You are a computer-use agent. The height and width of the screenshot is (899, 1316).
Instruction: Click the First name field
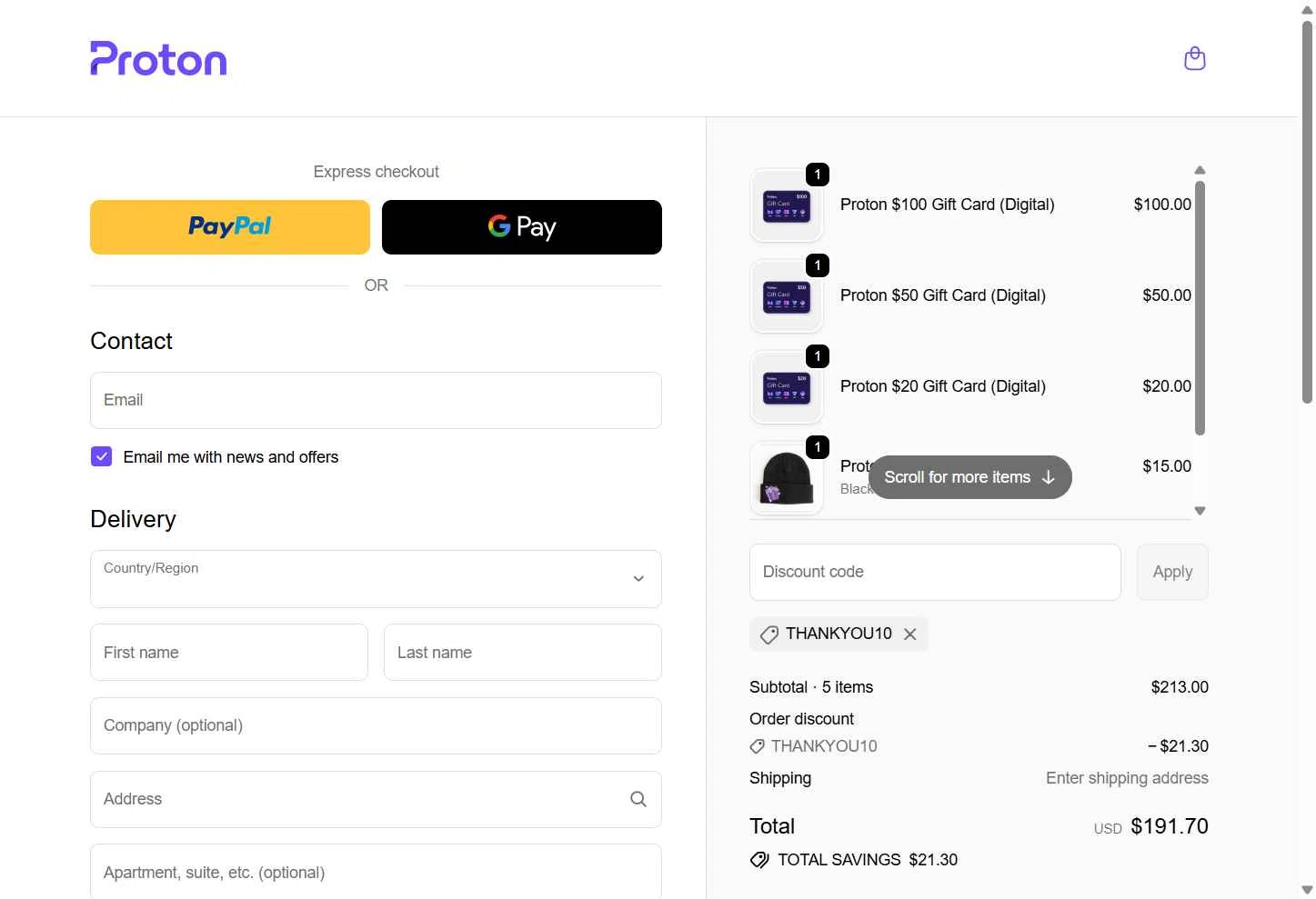coord(229,653)
